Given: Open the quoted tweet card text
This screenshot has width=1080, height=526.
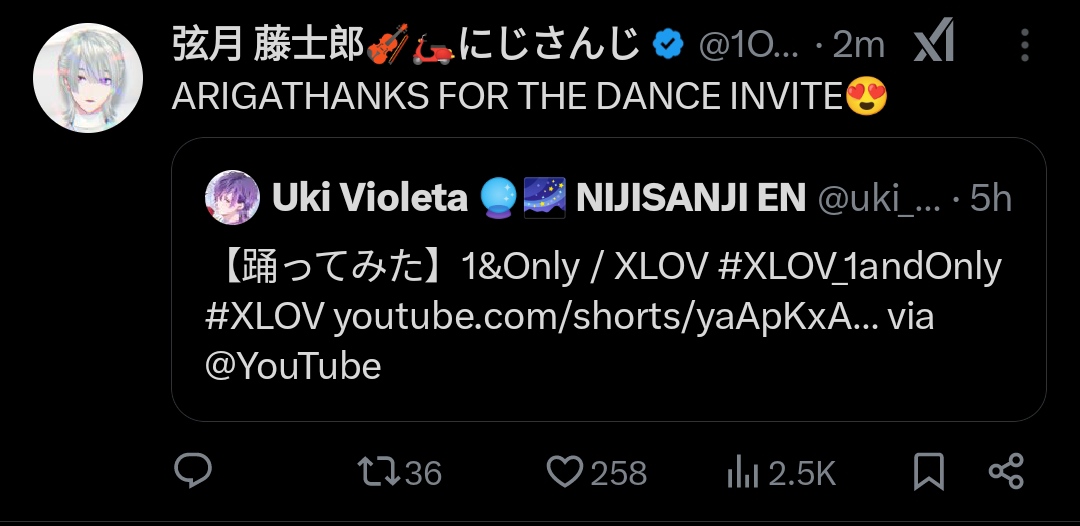Looking at the screenshot, I should pyautogui.click(x=603, y=317).
